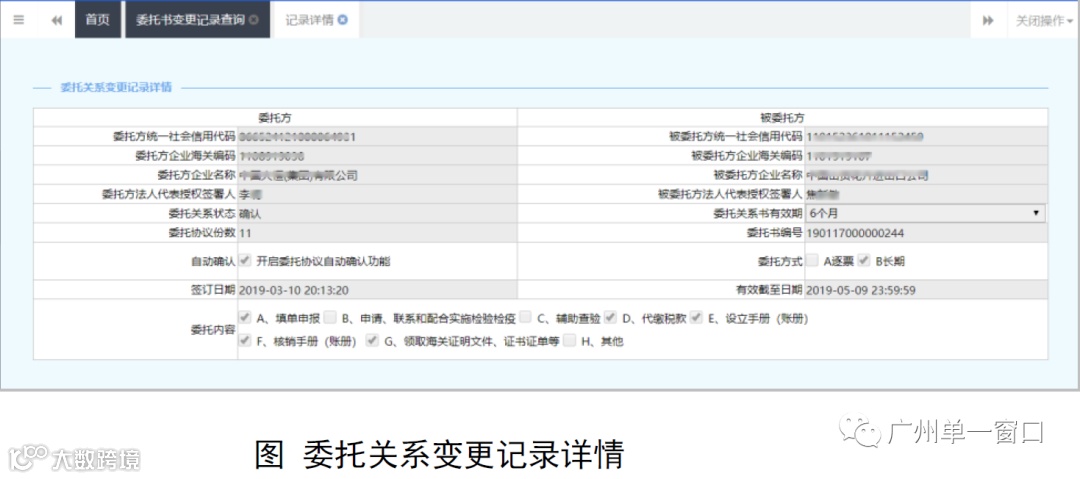Click the 委托关系状态 value 确认

pyautogui.click(x=250, y=214)
